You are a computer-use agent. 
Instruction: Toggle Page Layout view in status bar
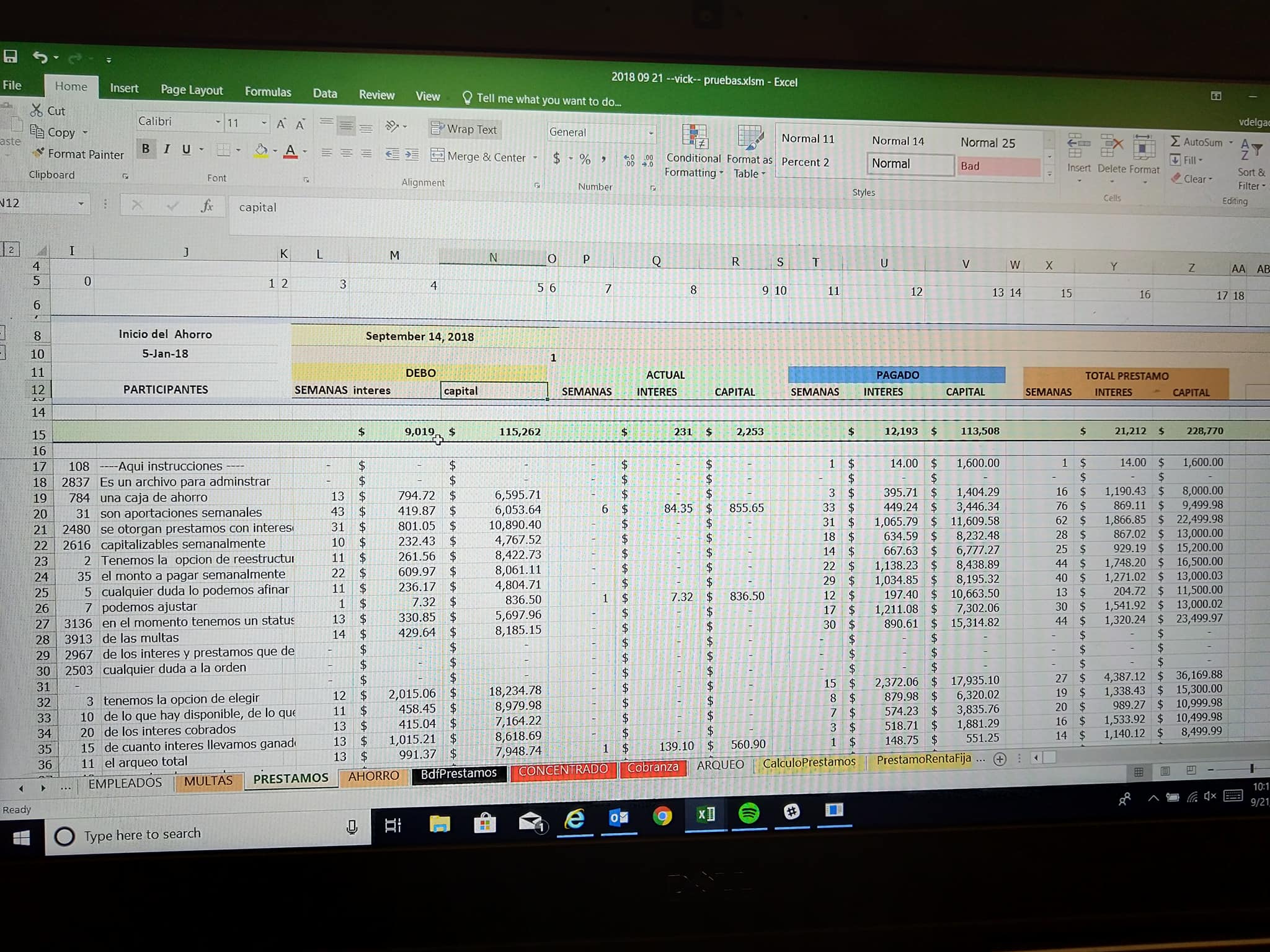click(1165, 771)
